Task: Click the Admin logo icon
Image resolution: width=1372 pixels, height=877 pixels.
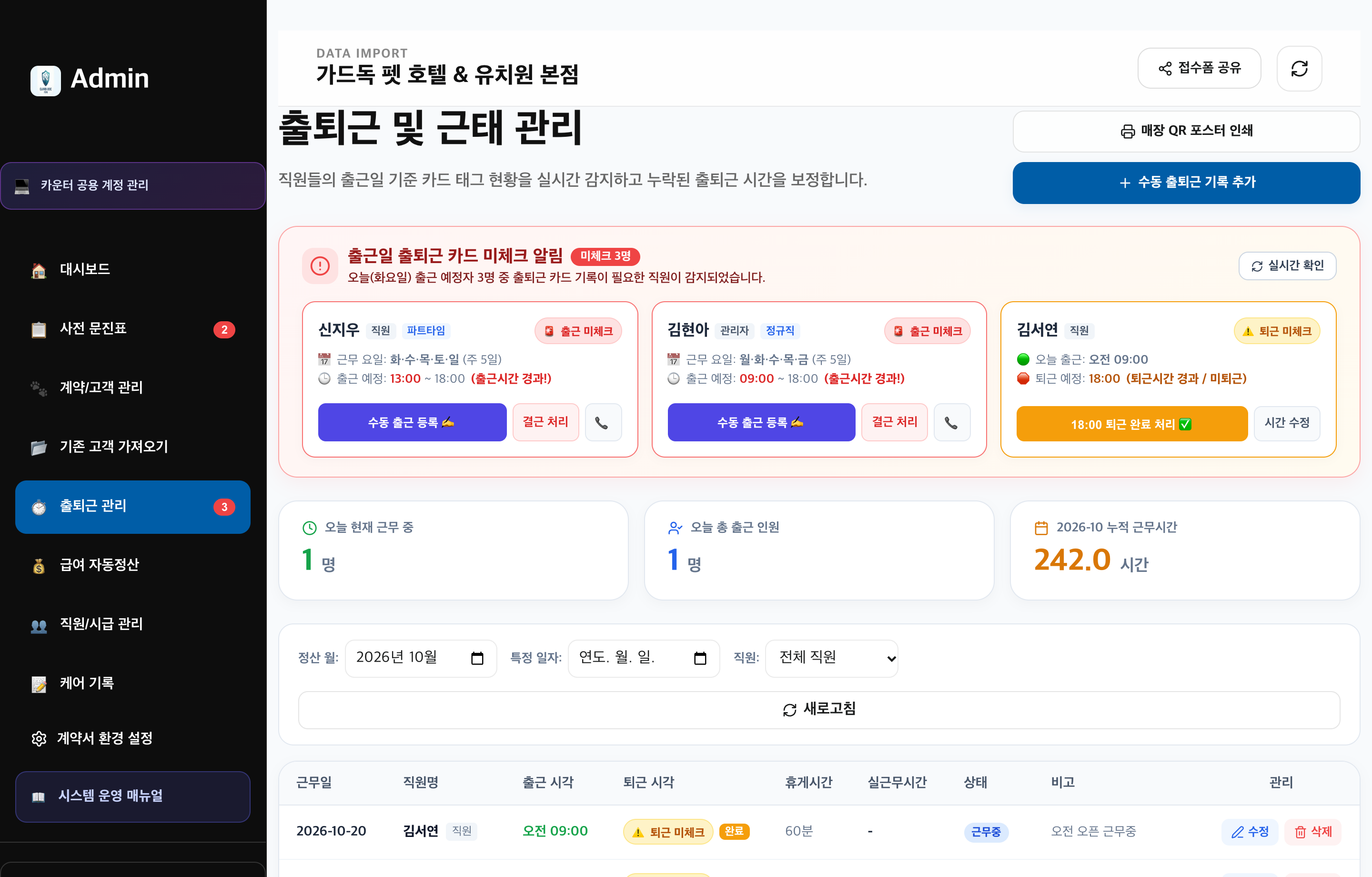Action: (45, 81)
